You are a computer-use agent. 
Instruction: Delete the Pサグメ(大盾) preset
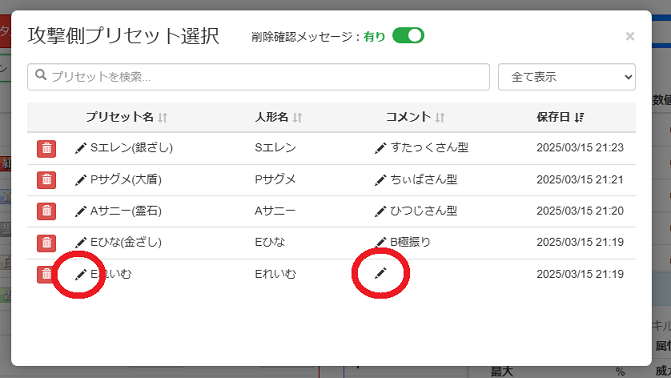46,180
